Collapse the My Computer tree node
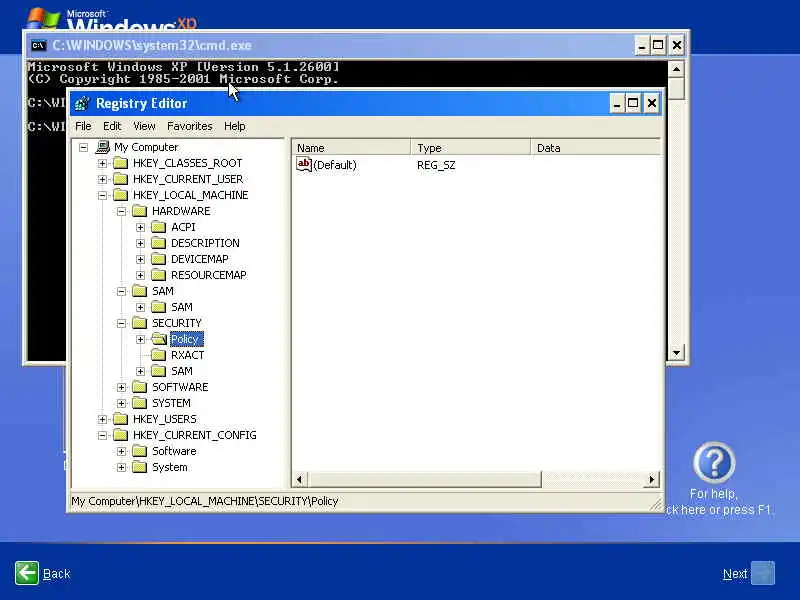The width and height of the screenshot is (800, 600). 84,147
